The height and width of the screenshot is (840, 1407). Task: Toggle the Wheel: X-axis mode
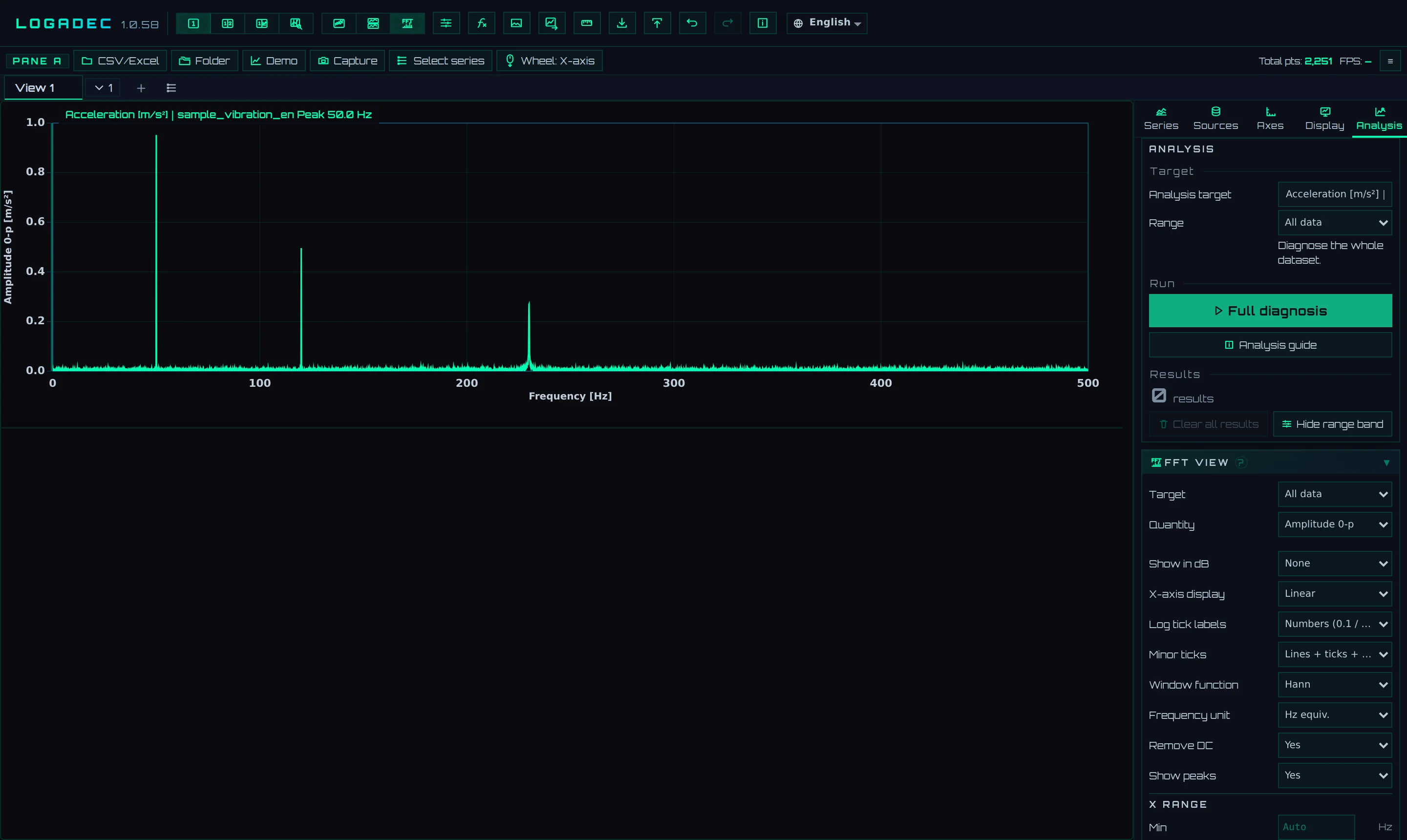[x=549, y=61]
